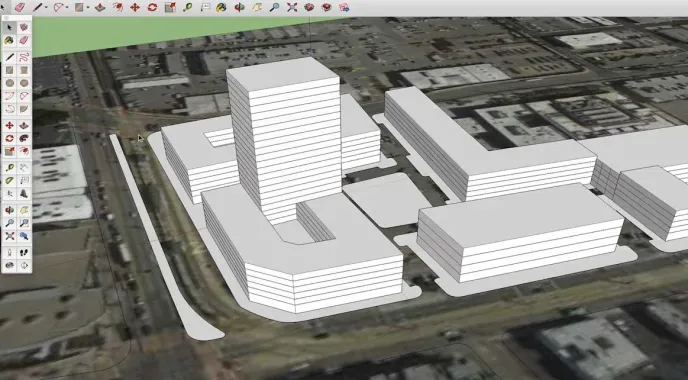Select Eraser in the side tool palette
This screenshot has height=380, width=688.
point(24,40)
